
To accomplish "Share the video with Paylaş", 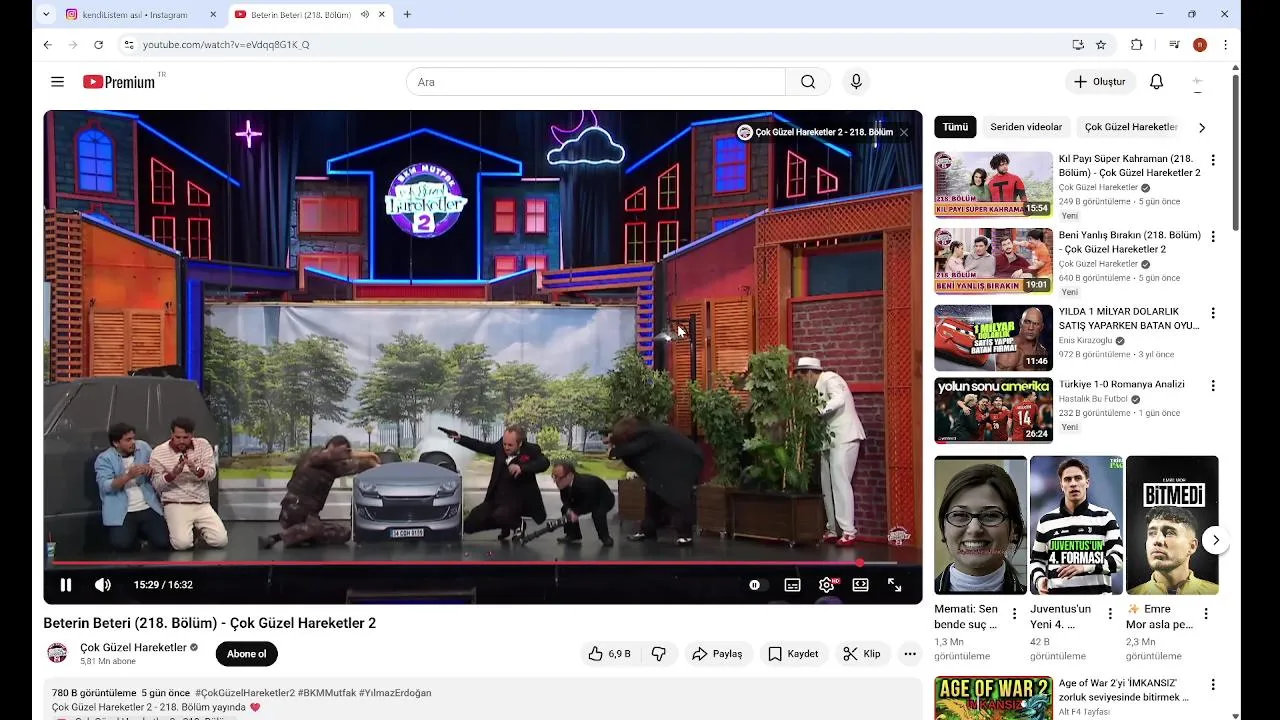I will point(718,654).
